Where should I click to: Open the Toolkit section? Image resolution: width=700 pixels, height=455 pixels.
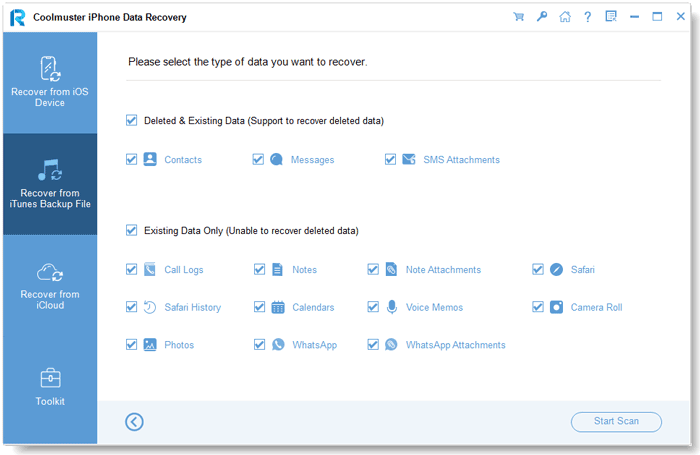click(x=50, y=387)
